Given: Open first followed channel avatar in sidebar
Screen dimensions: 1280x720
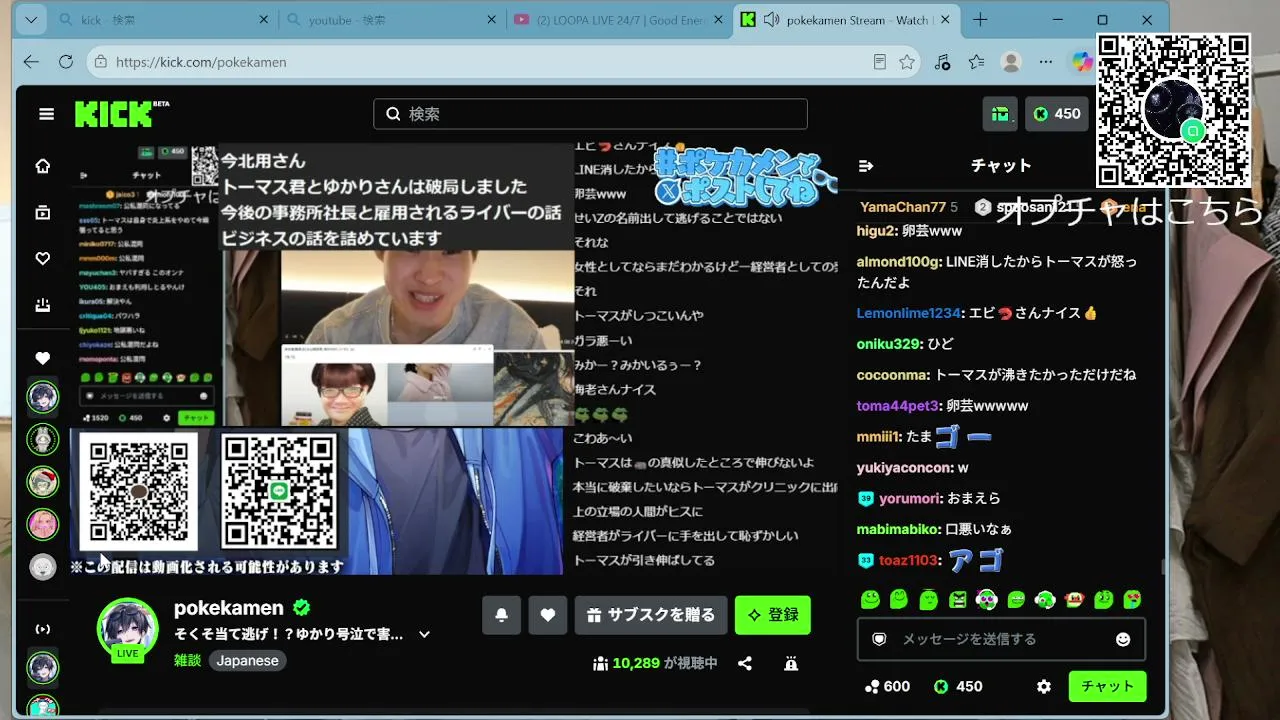Looking at the screenshot, I should (x=43, y=397).
